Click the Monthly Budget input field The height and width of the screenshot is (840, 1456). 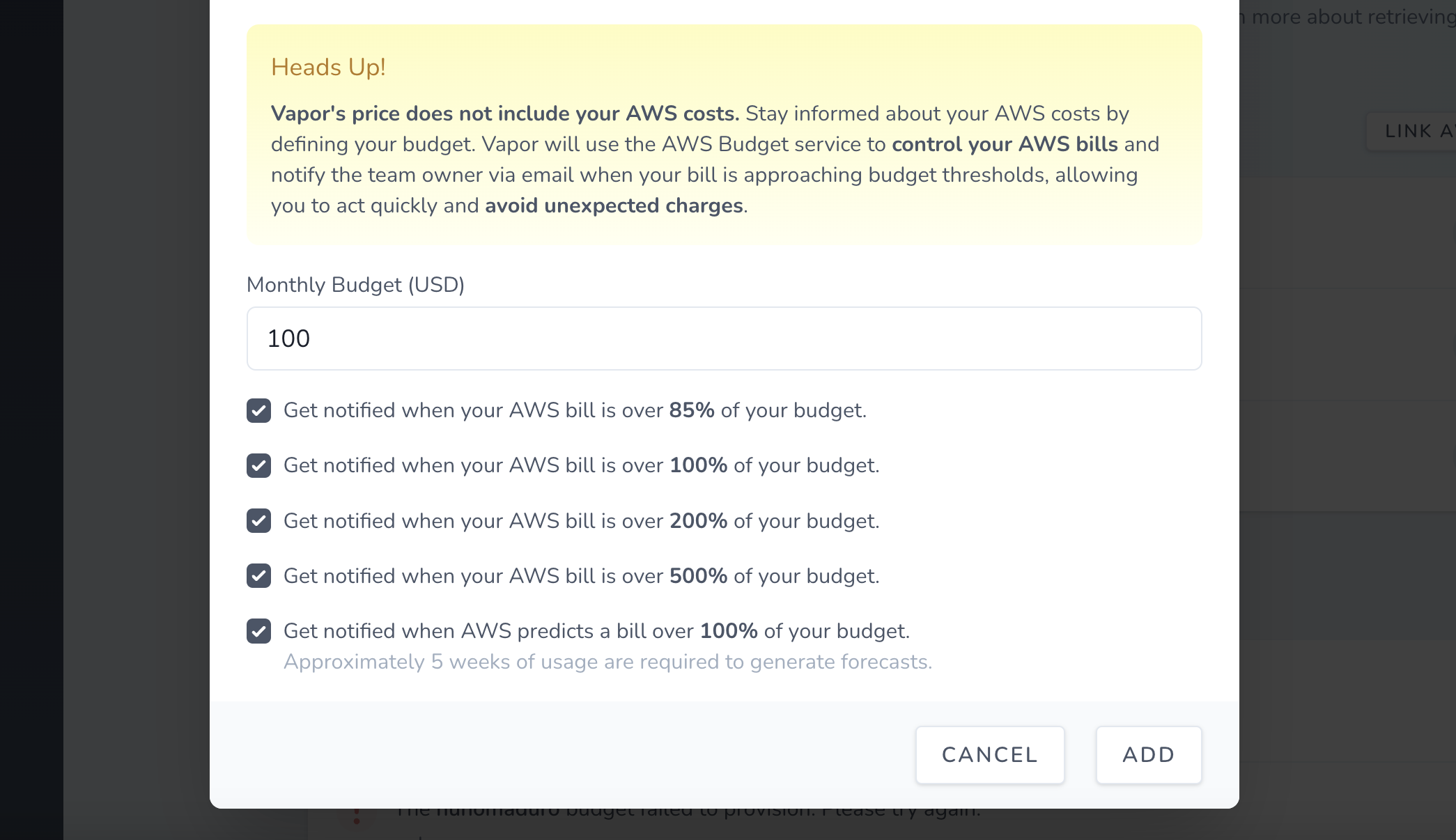click(723, 339)
